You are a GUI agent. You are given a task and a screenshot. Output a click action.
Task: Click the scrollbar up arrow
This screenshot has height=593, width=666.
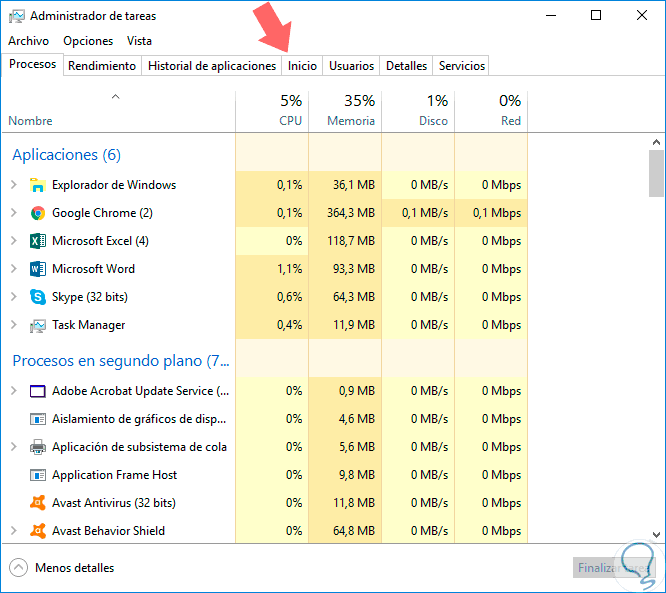tap(656, 142)
